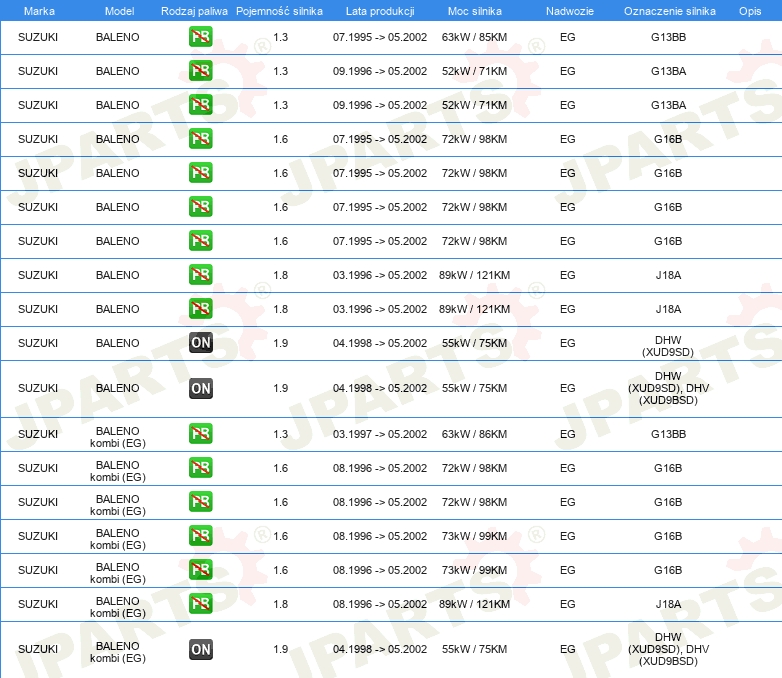Click EG body cell in 63kW / 86KM row
Image resolution: width=782 pixels, height=678 pixels.
pos(568,434)
